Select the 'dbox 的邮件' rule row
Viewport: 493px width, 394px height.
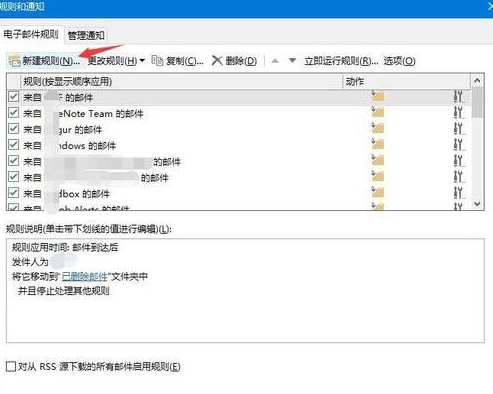238,194
